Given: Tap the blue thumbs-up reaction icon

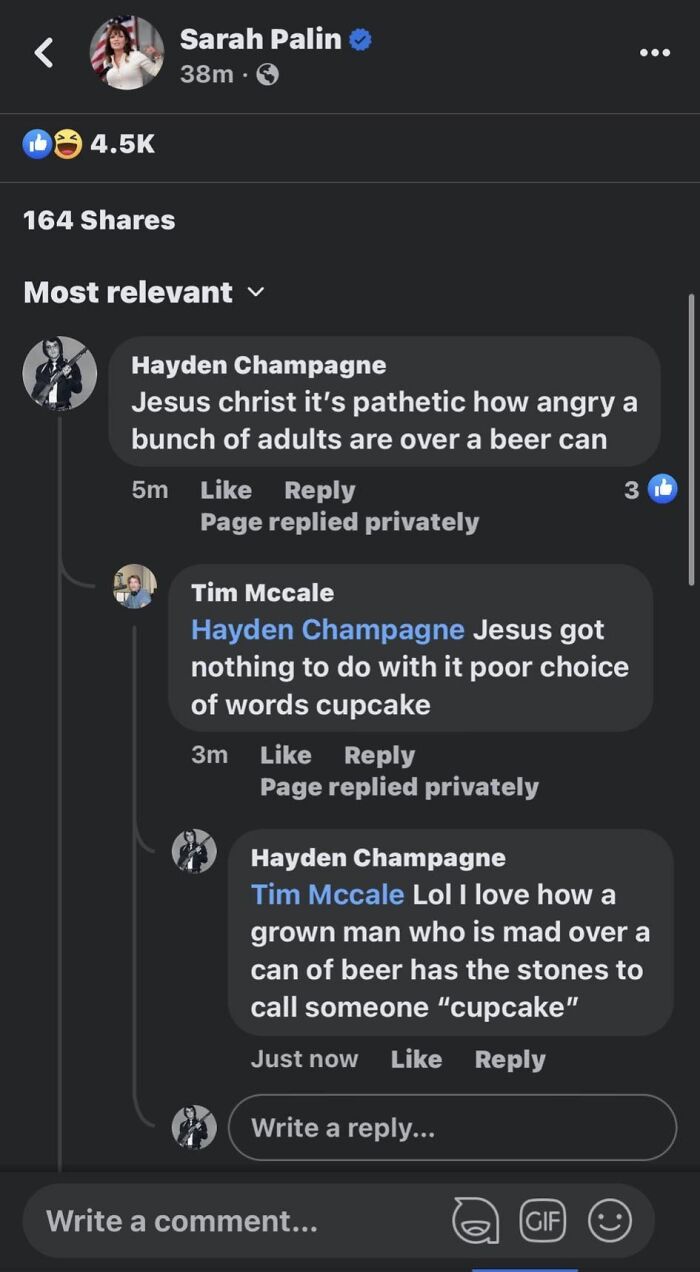Looking at the screenshot, I should click(34, 143).
